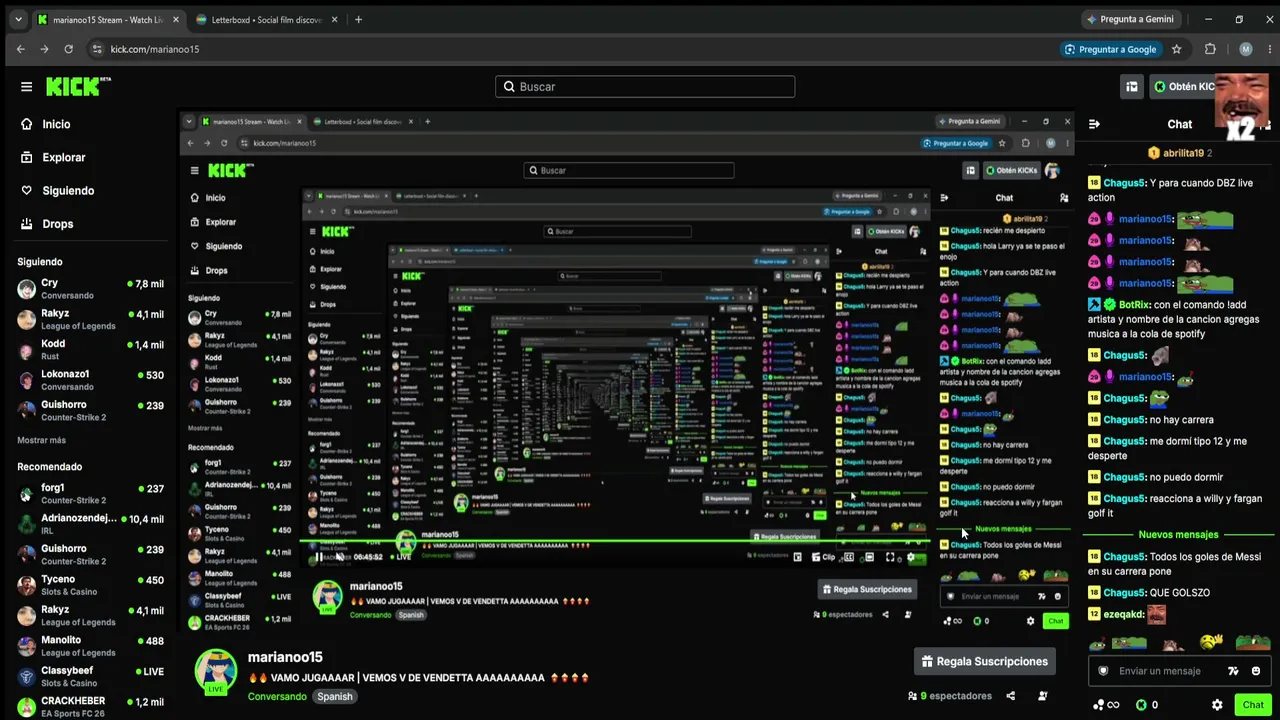The width and height of the screenshot is (1280, 720).
Task: Expand followed channels with Mostrar más
Action: 41,440
